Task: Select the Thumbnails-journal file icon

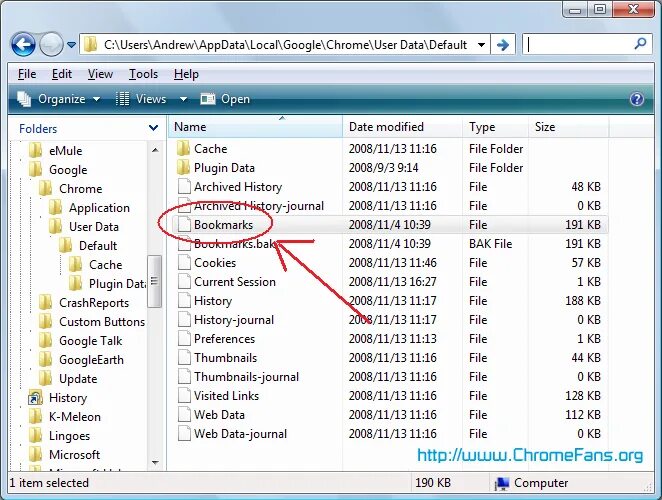Action: pyautogui.click(x=184, y=377)
